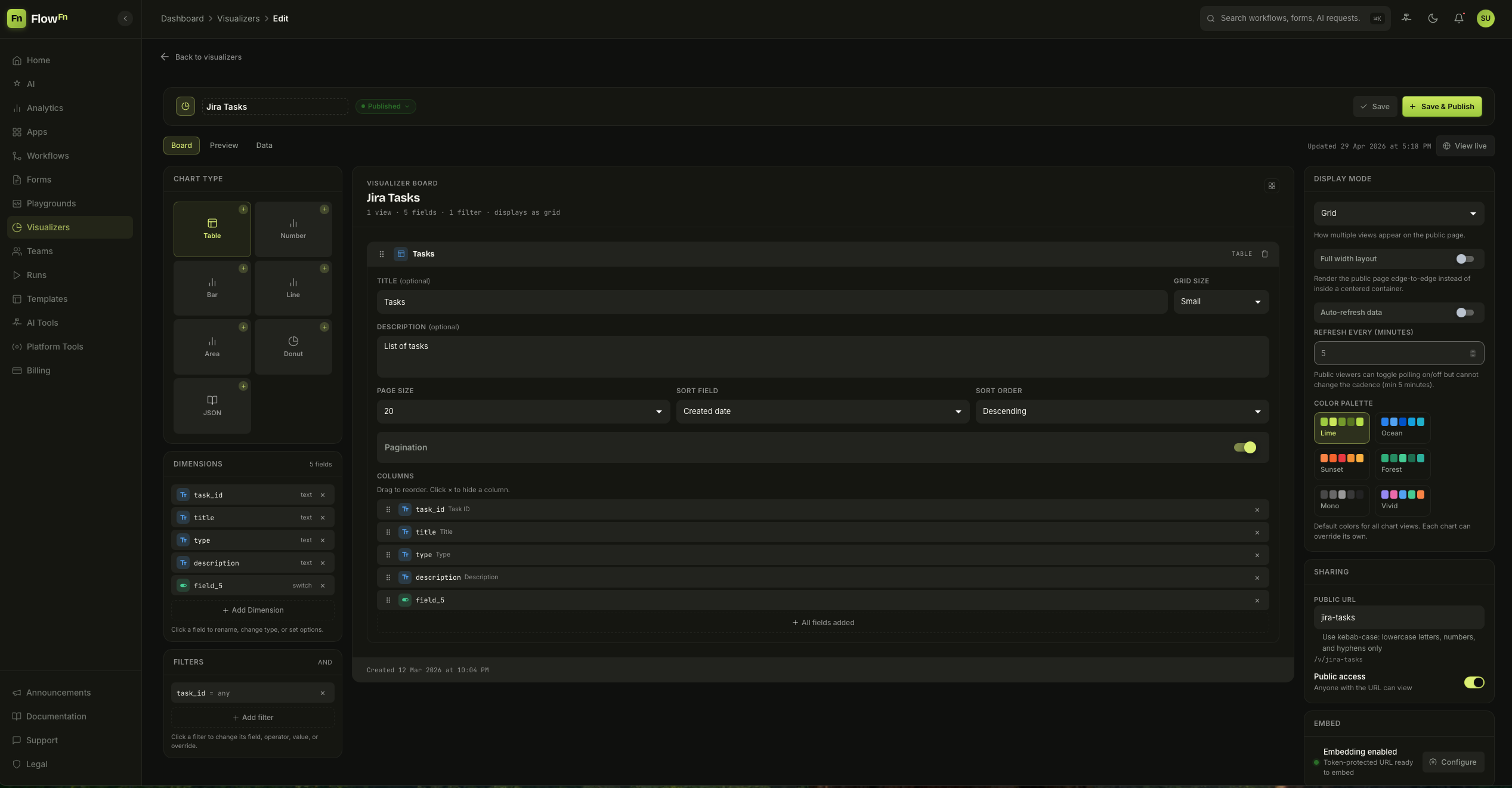The image size is (1512, 788).
Task: Click the AI tools icon in the top bar
Action: pos(1406,18)
